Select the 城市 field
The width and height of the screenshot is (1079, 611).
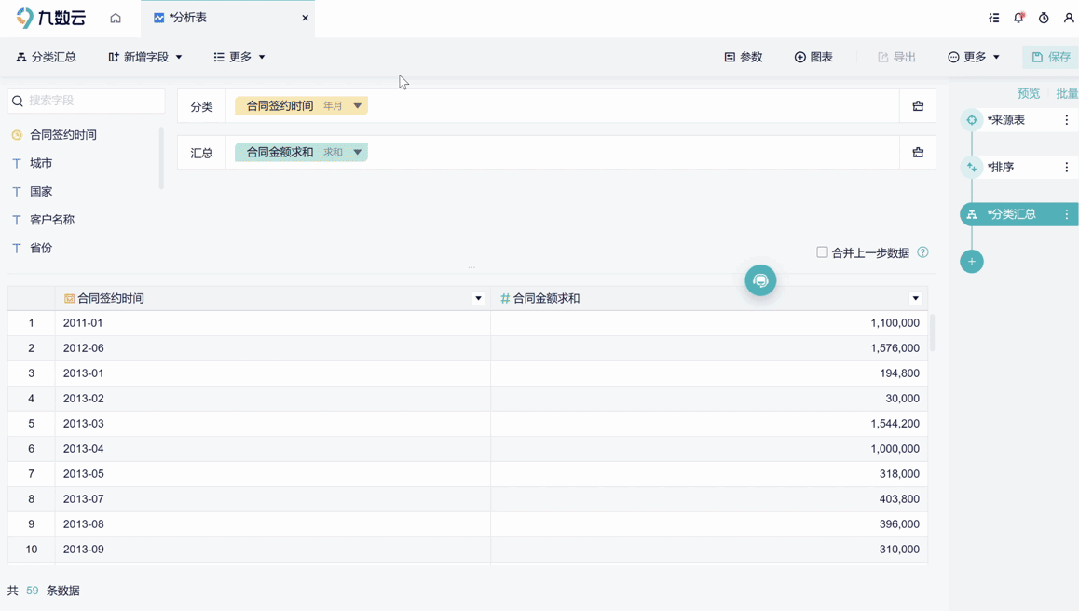click(41, 163)
